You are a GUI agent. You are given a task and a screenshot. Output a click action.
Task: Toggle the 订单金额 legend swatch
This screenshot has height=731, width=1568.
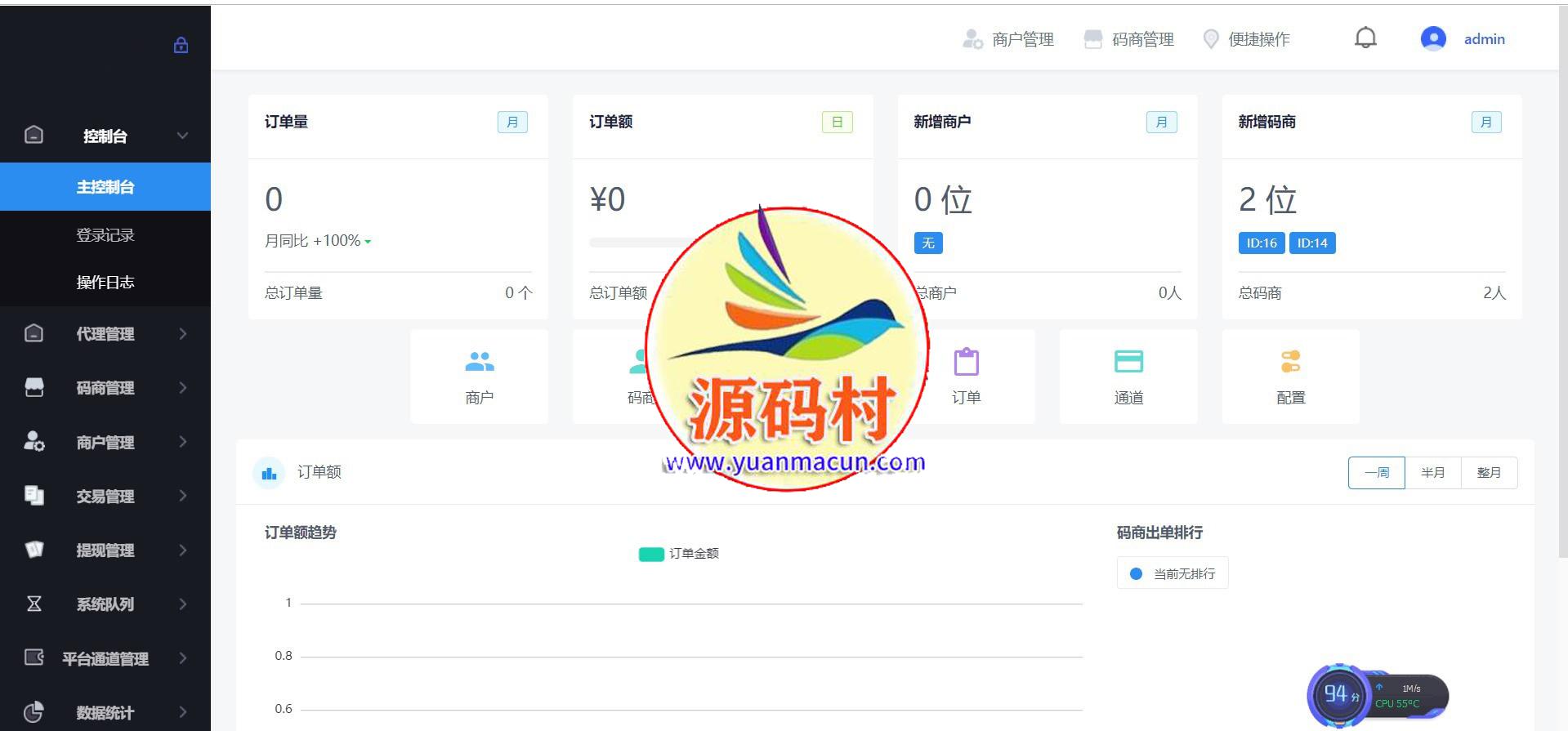650,555
